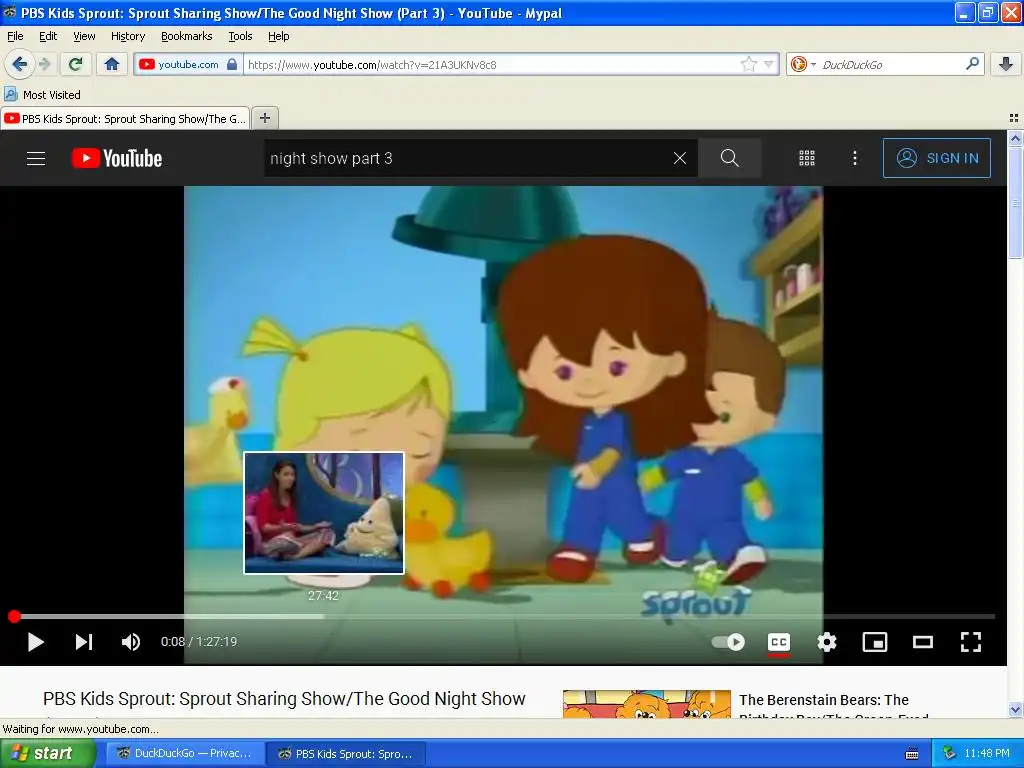Open the History menu
Viewport: 1024px width, 768px height.
click(x=127, y=36)
